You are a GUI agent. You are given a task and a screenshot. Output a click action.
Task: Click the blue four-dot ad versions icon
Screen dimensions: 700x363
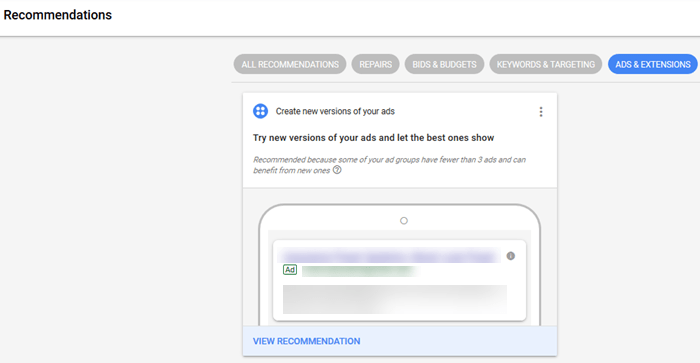pyautogui.click(x=260, y=111)
